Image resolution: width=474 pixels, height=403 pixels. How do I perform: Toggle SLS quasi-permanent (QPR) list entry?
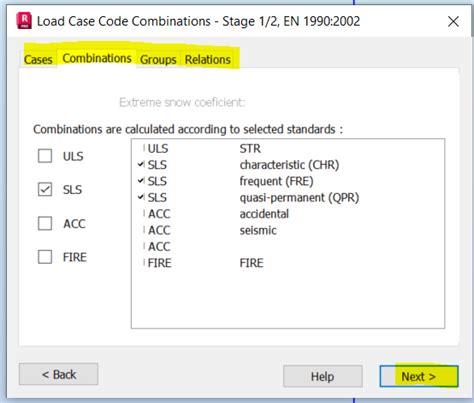[249, 197]
